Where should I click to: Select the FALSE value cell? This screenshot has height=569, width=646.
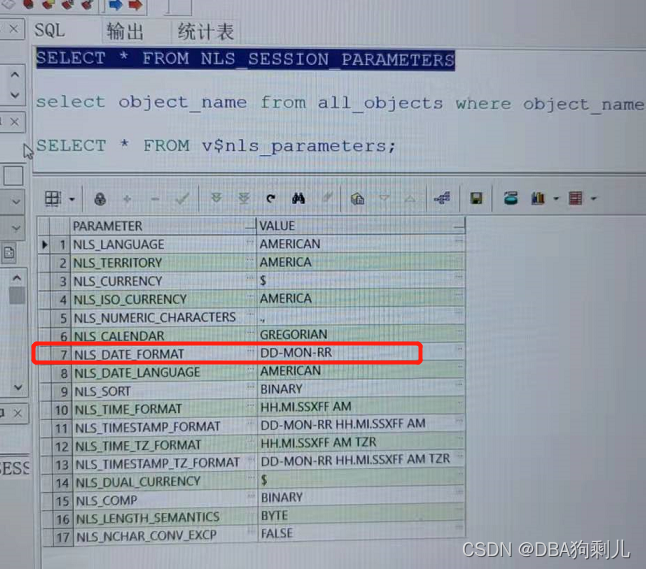[361, 534]
